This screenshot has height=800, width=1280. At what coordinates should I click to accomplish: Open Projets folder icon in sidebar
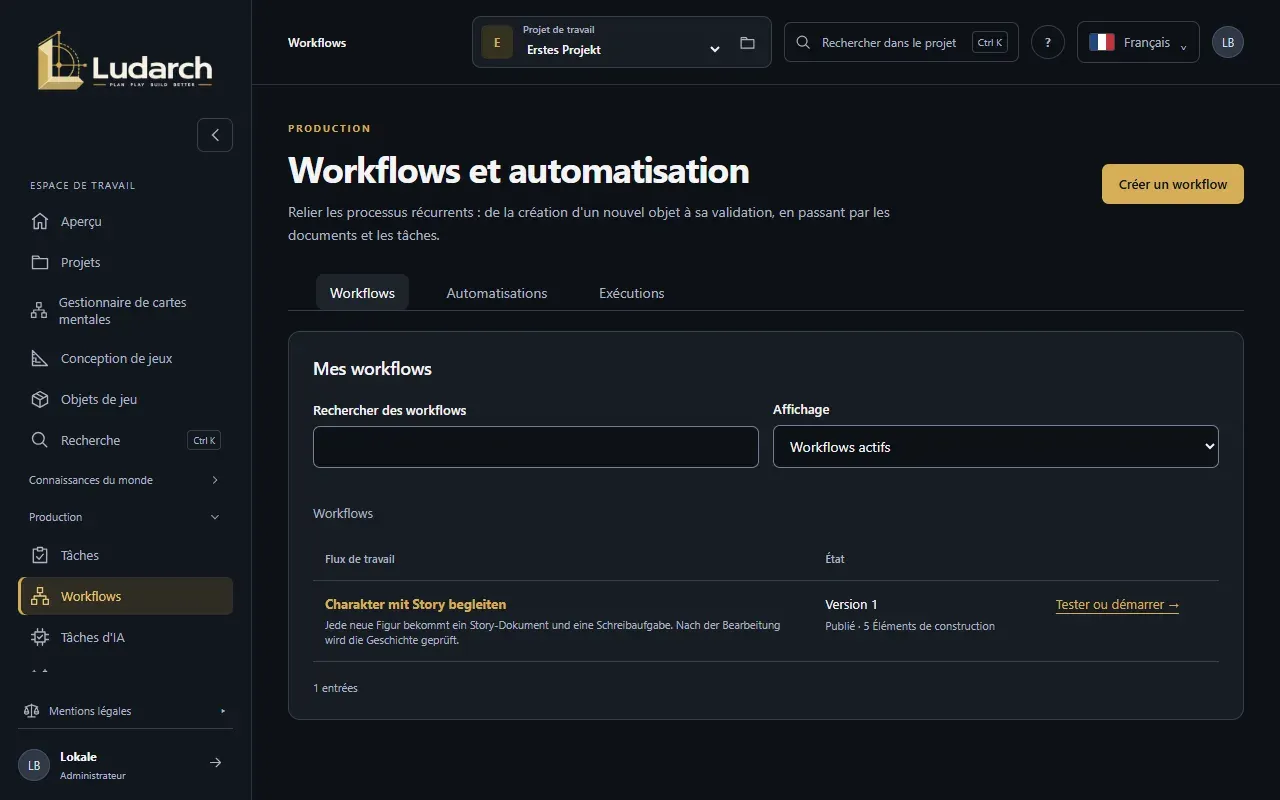pyautogui.click(x=40, y=262)
